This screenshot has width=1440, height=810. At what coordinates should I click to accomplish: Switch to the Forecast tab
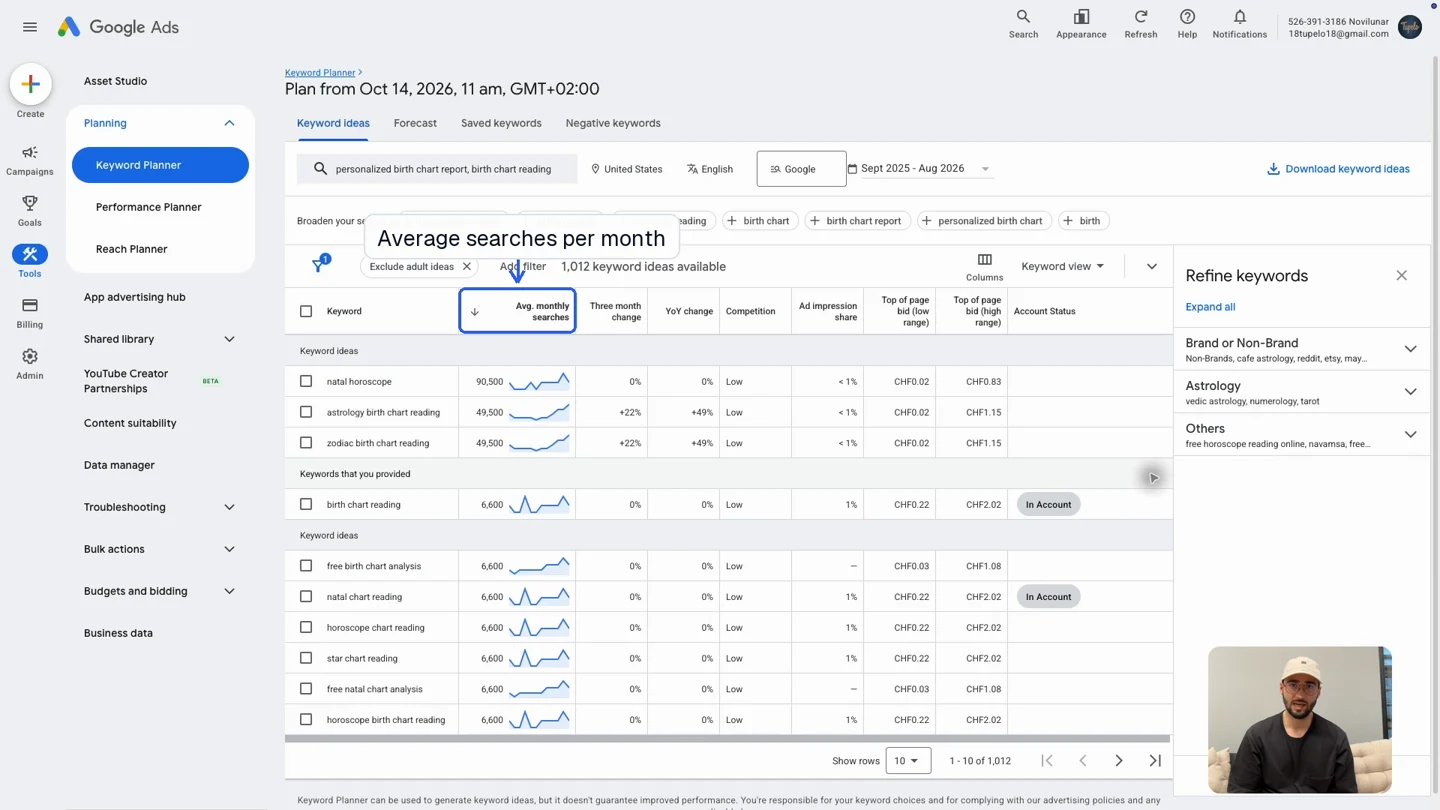[x=415, y=123]
